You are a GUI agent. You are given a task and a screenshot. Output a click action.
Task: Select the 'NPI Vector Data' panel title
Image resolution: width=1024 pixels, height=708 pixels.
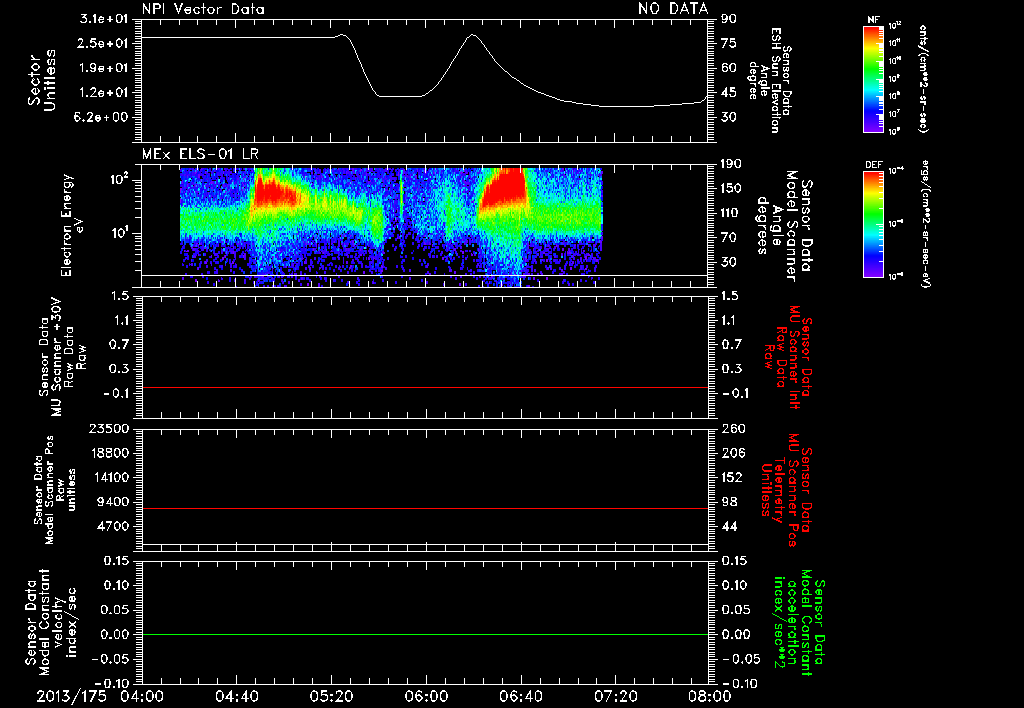coord(203,9)
